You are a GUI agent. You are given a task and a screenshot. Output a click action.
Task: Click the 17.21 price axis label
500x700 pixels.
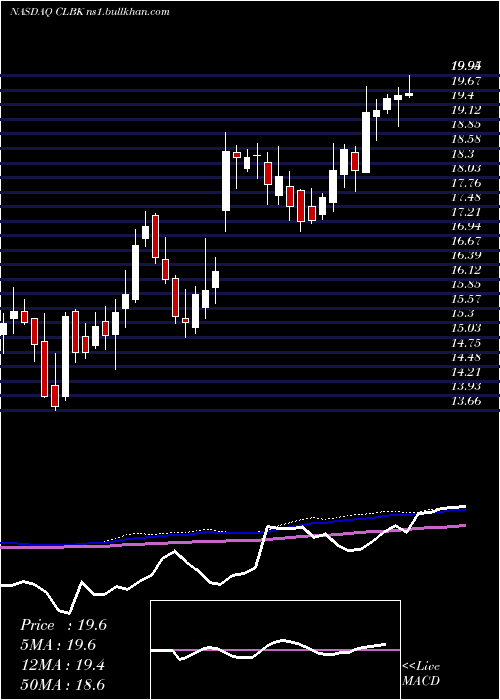[x=466, y=212]
